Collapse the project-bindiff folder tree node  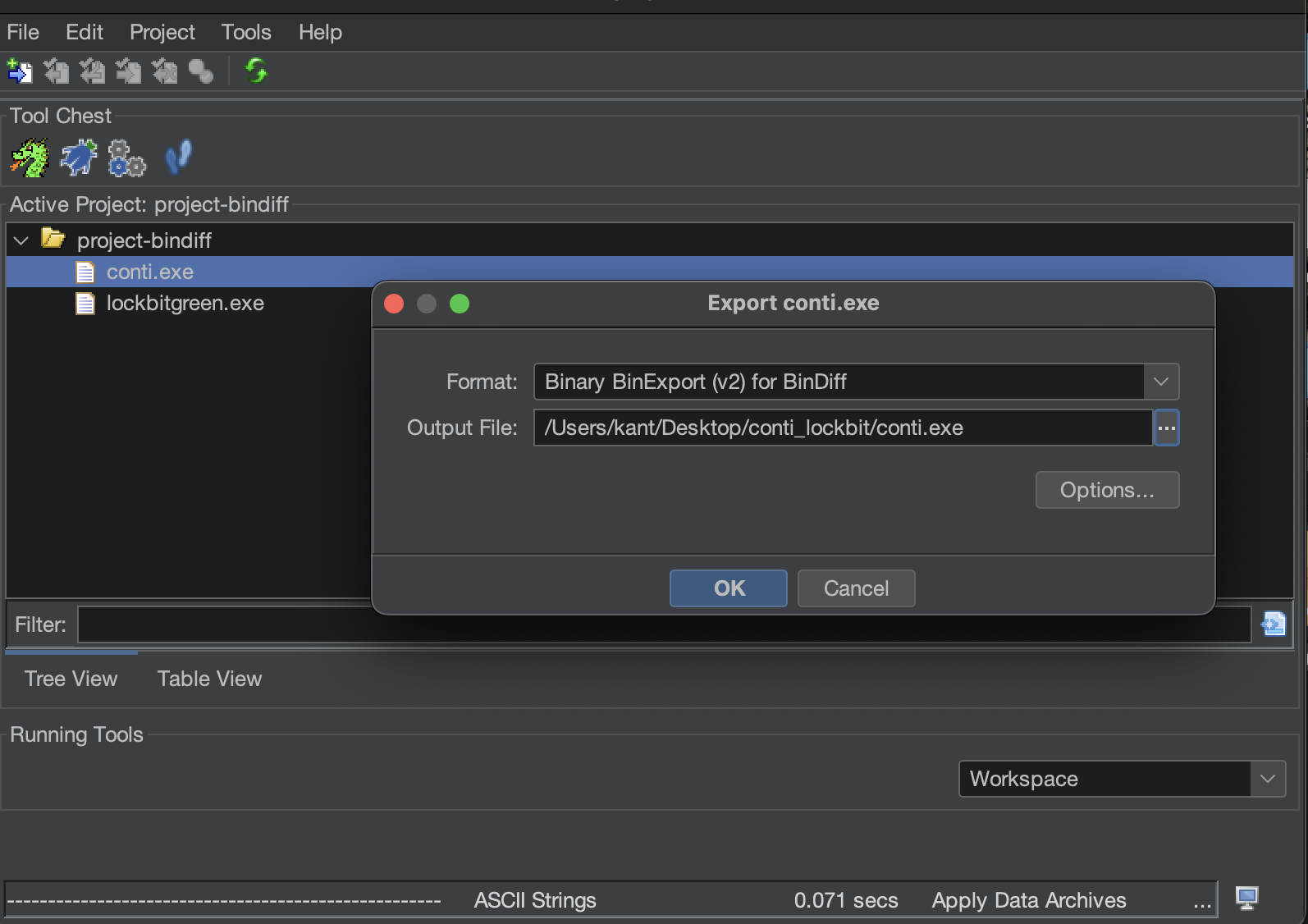tap(21, 240)
